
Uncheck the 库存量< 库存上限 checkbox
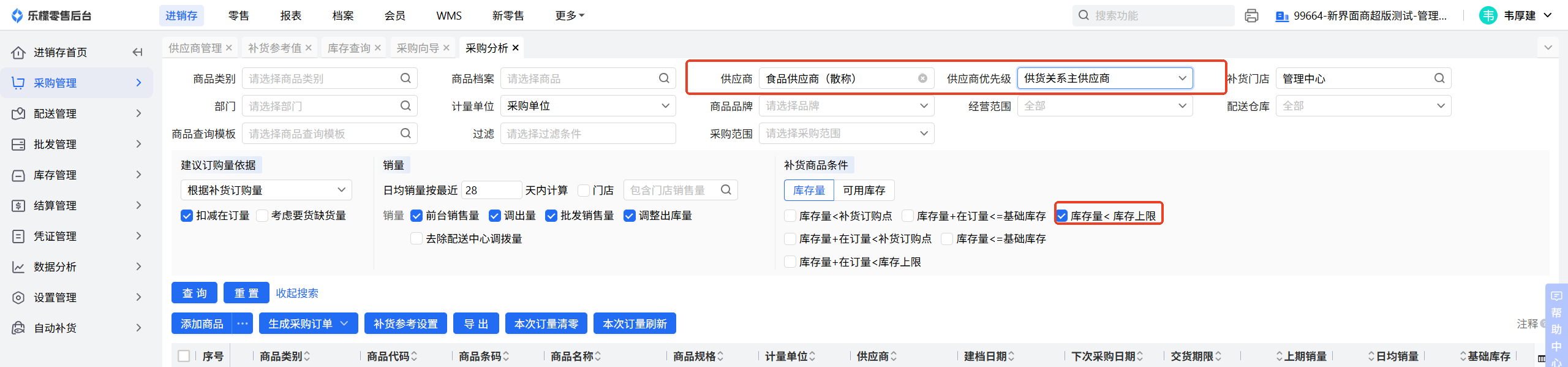[1062, 216]
